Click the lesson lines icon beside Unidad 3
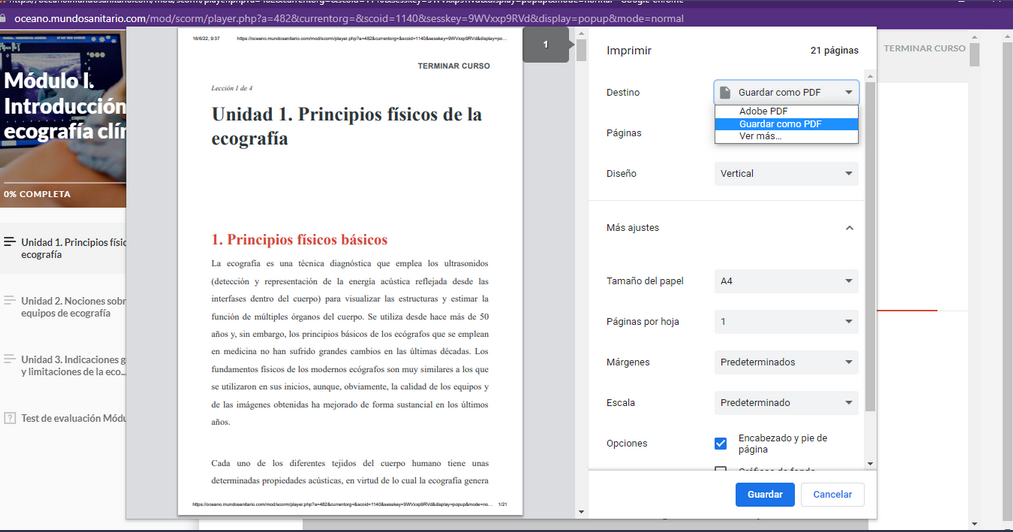The width and height of the screenshot is (1013, 532). (10, 359)
